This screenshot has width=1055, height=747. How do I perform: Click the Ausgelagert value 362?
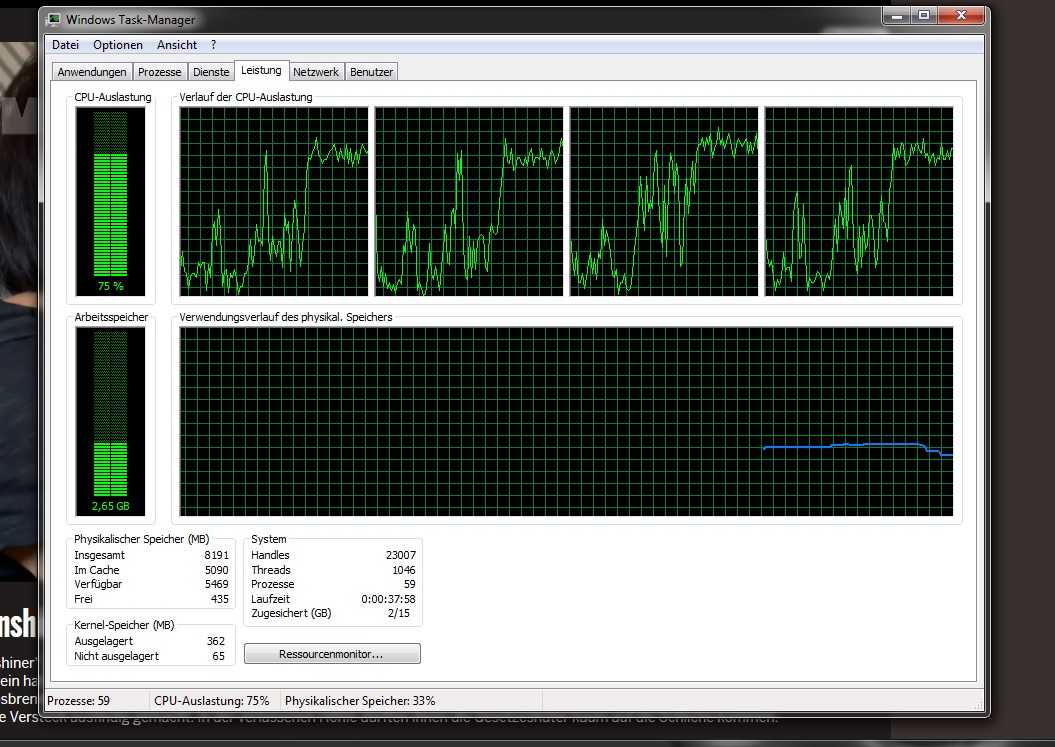pos(216,641)
